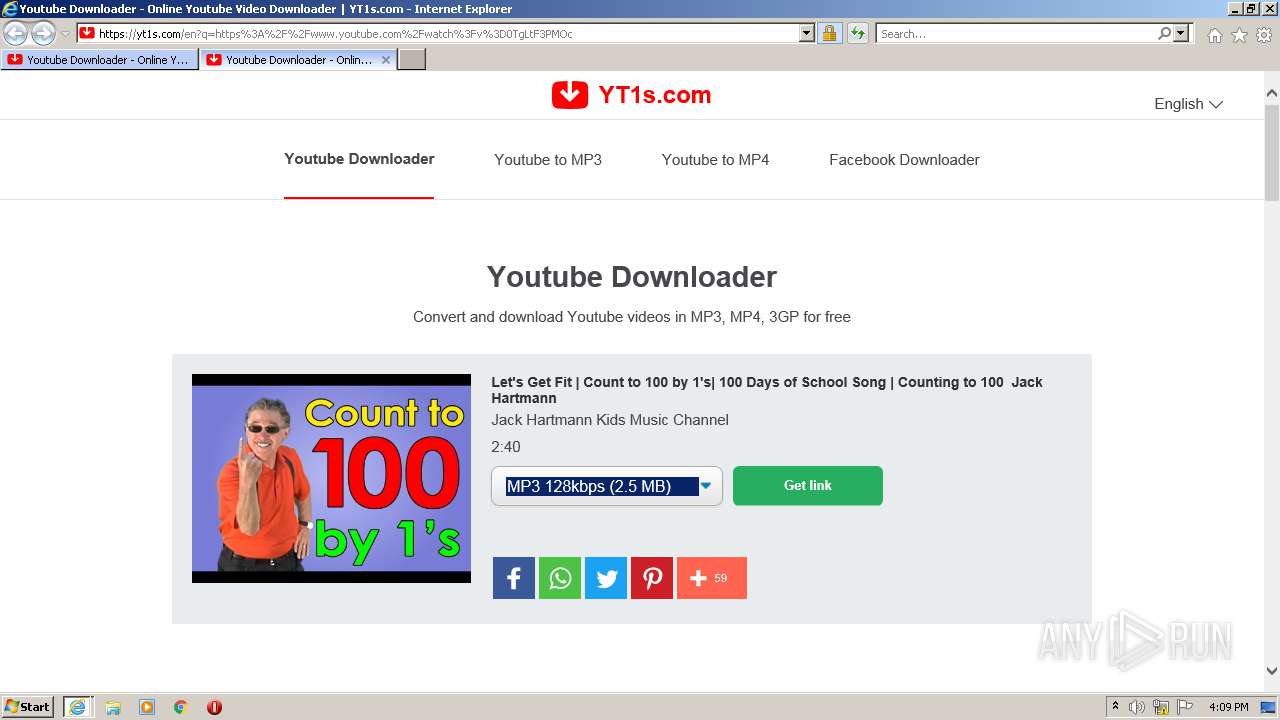Open Internet Explorer from the taskbar
This screenshot has height=720, width=1280.
[77, 707]
